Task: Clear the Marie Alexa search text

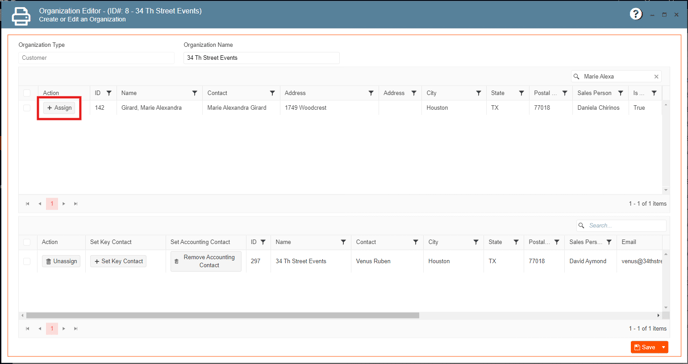Action: [656, 77]
